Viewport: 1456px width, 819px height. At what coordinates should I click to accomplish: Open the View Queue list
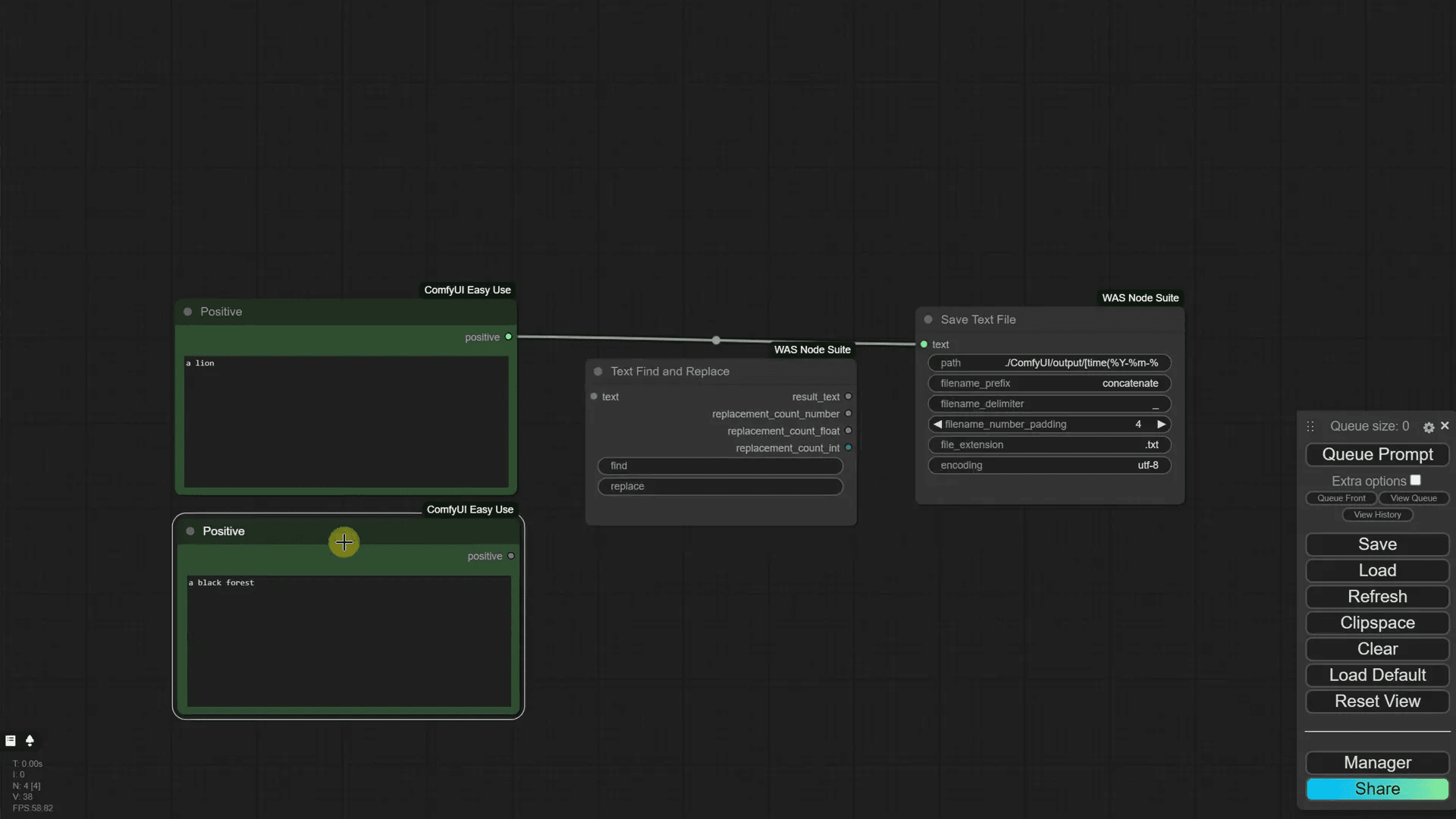(1413, 498)
